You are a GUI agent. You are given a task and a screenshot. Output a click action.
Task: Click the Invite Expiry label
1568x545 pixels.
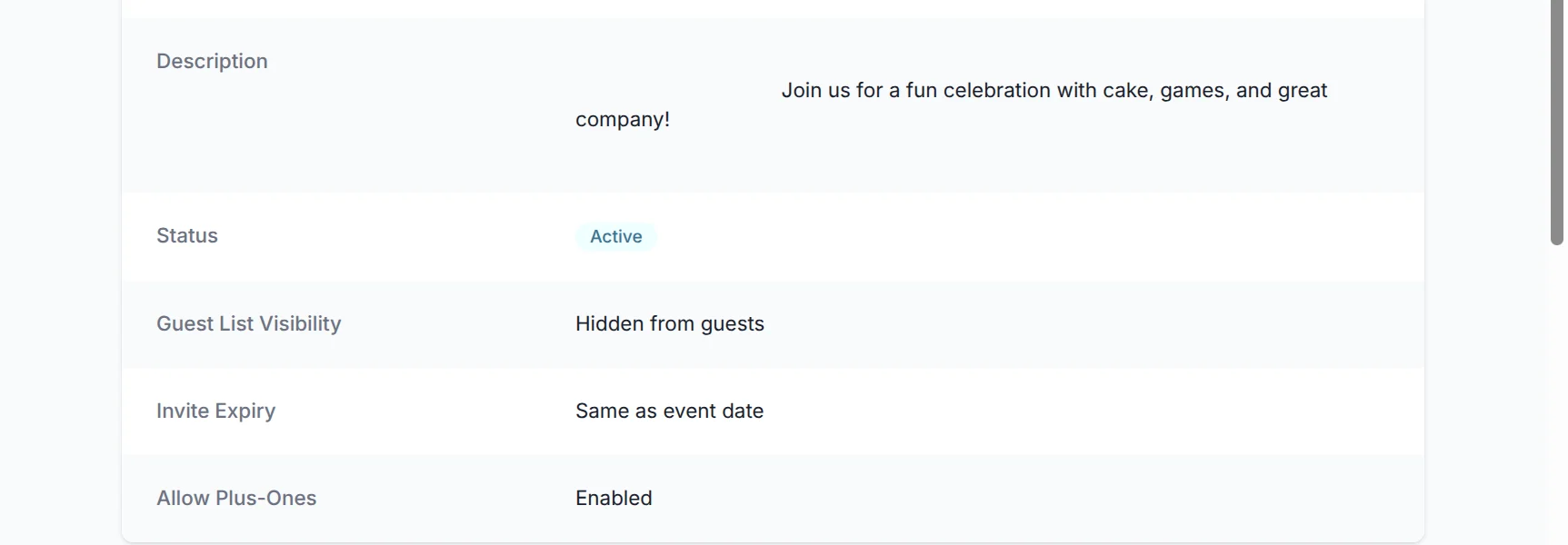pos(215,411)
